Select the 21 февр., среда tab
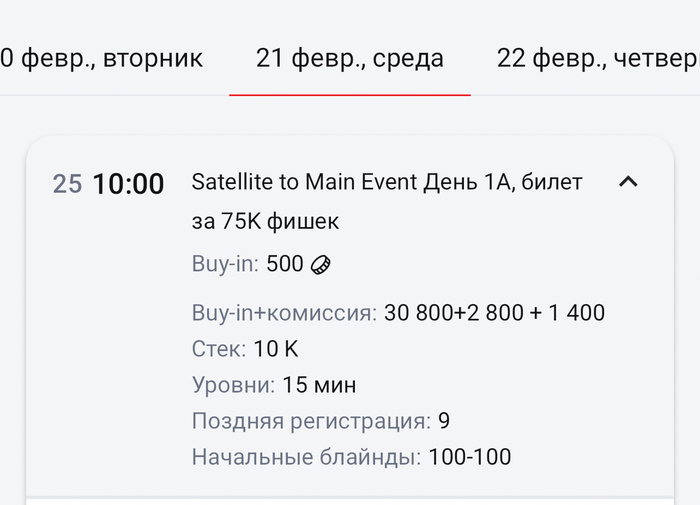 point(349,58)
